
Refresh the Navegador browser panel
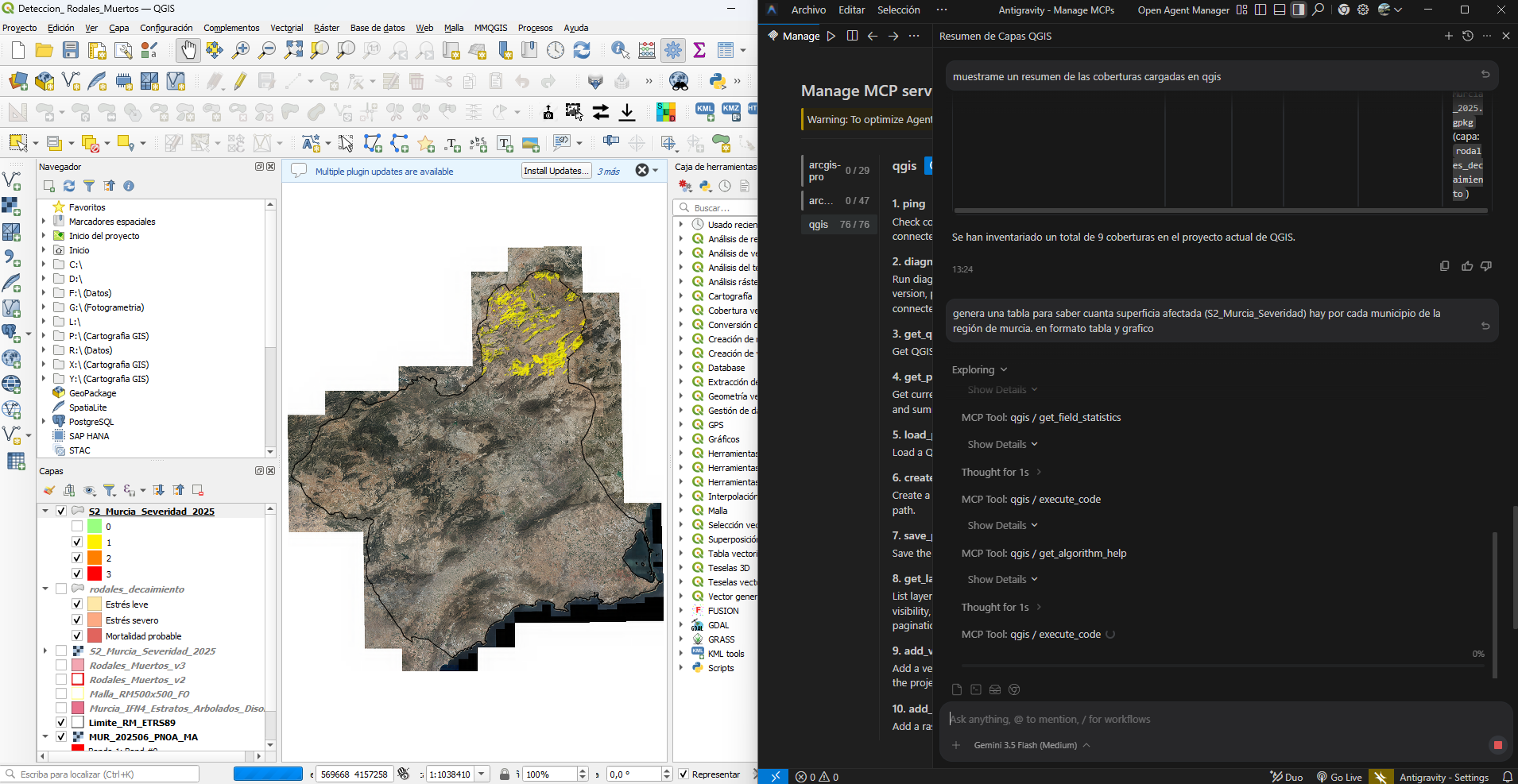click(x=69, y=186)
